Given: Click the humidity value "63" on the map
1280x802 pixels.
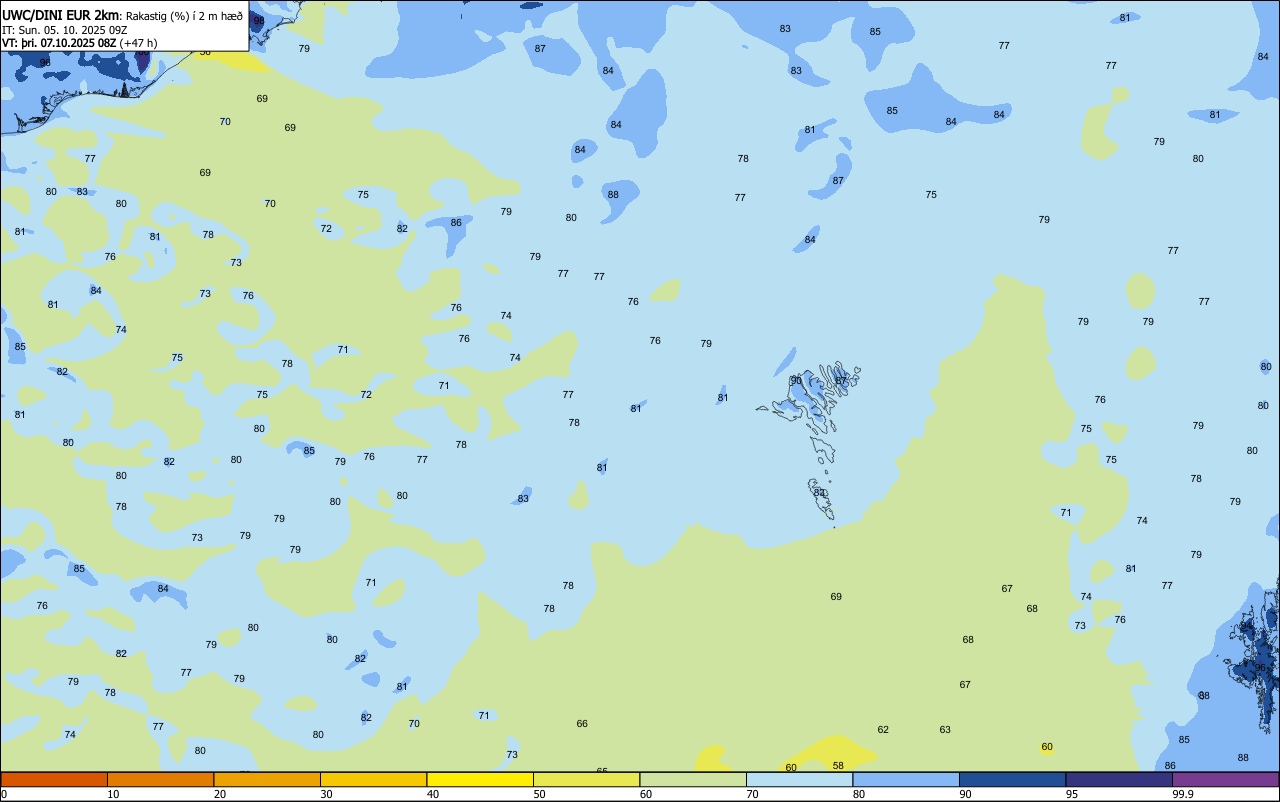Looking at the screenshot, I should coord(945,730).
